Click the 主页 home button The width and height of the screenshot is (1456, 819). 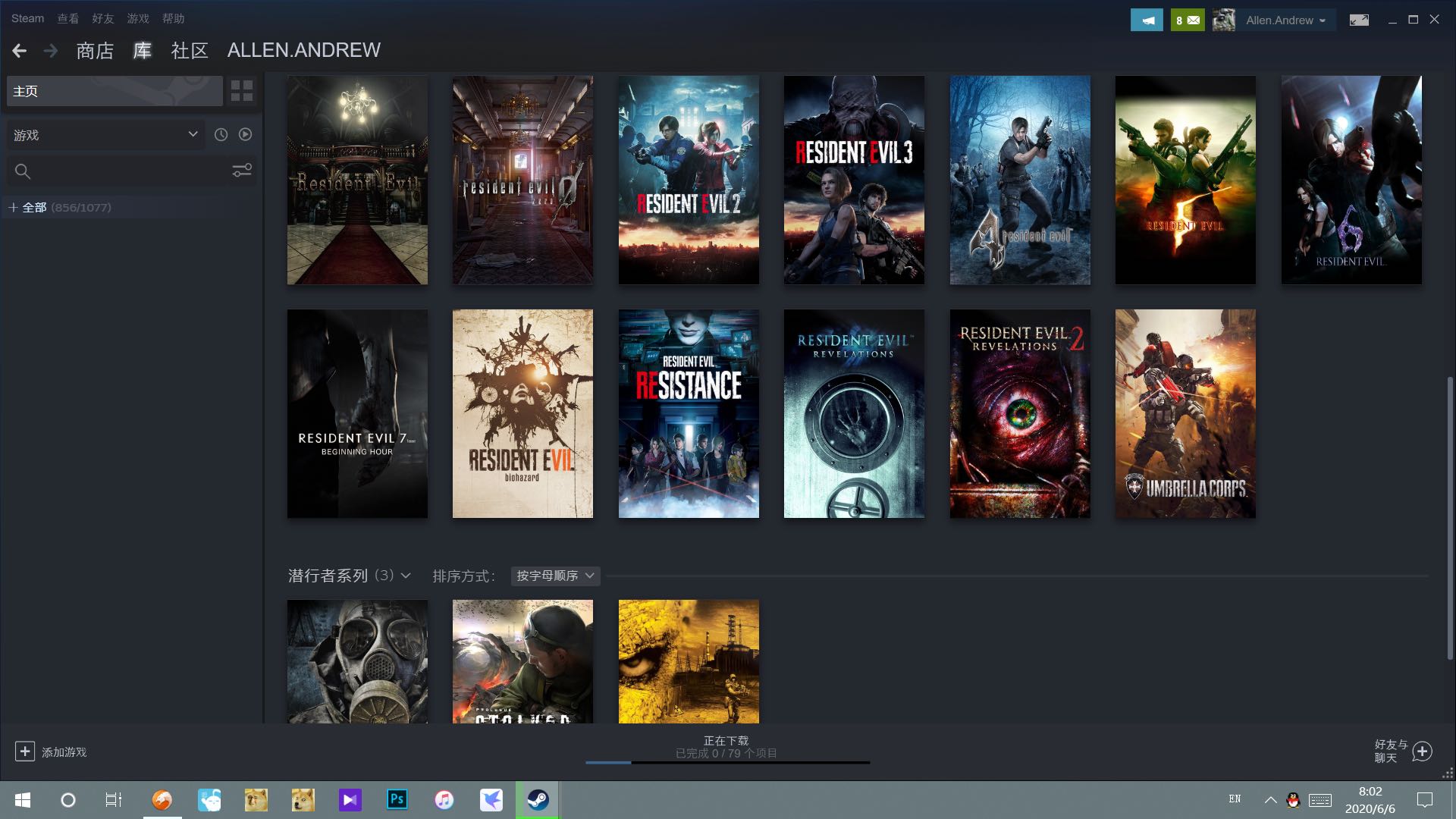pos(115,91)
